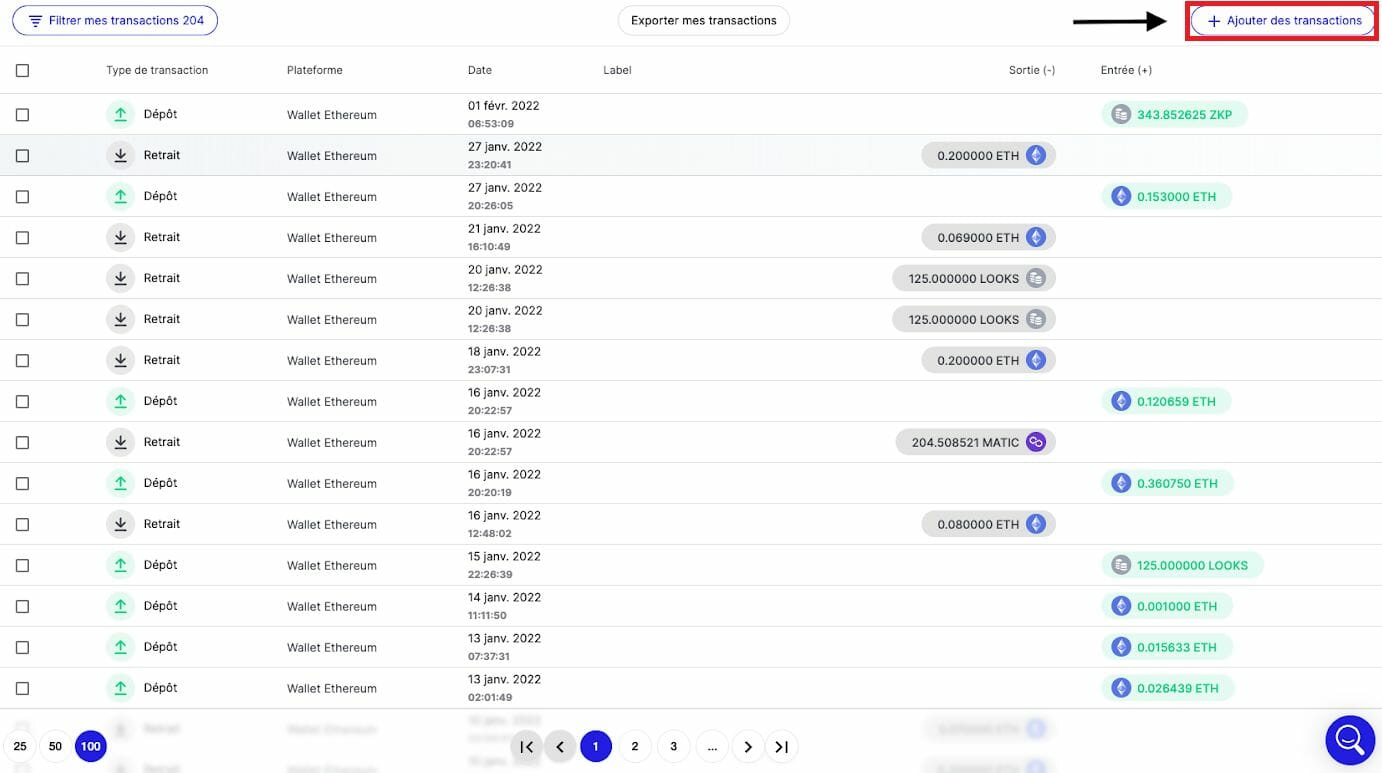The image size is (1382, 773).
Task: Click the deposit icon for 01 févr. 2022 row
Action: pyautogui.click(x=120, y=114)
